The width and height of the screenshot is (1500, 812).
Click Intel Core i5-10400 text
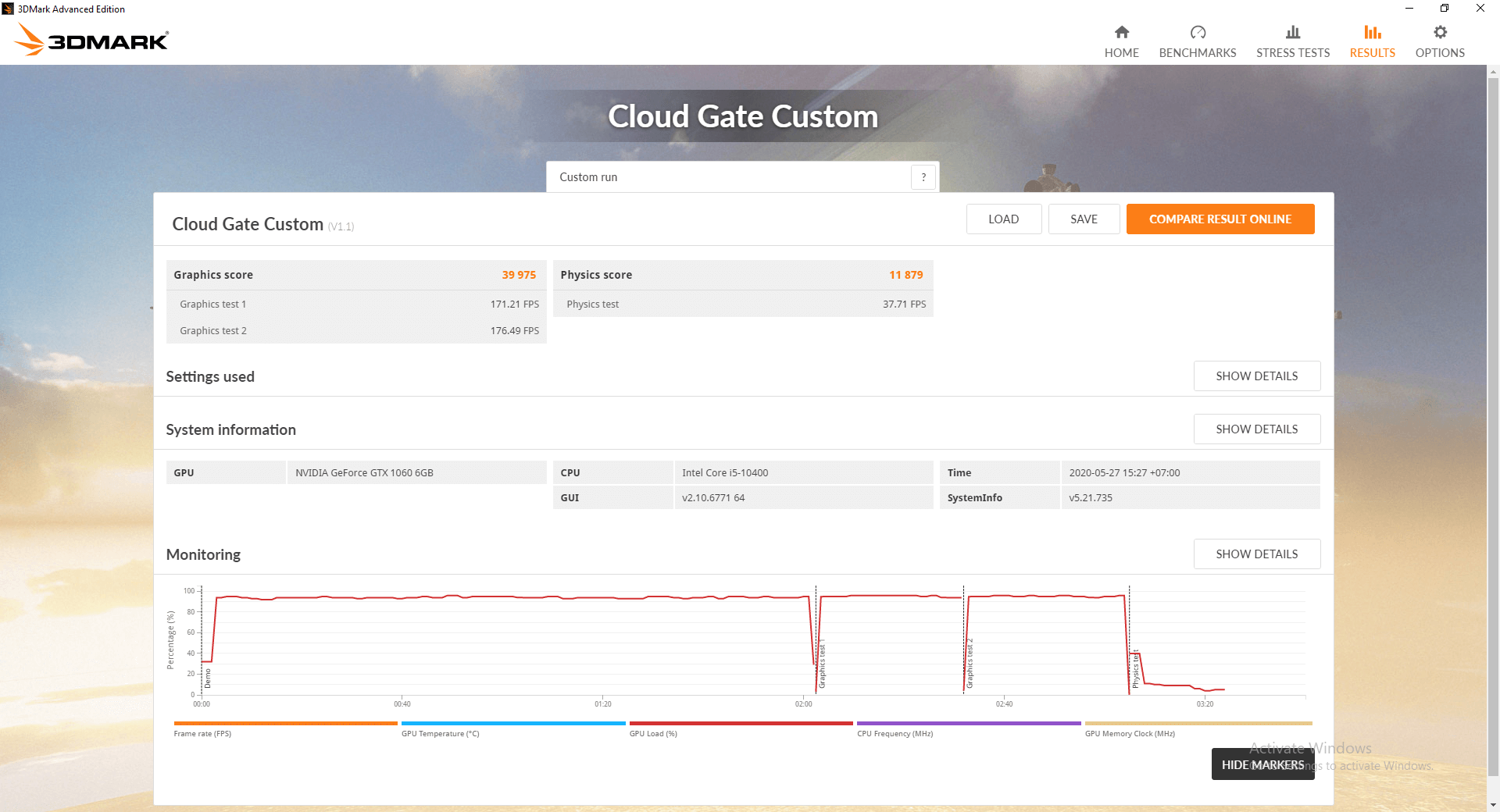click(x=725, y=473)
